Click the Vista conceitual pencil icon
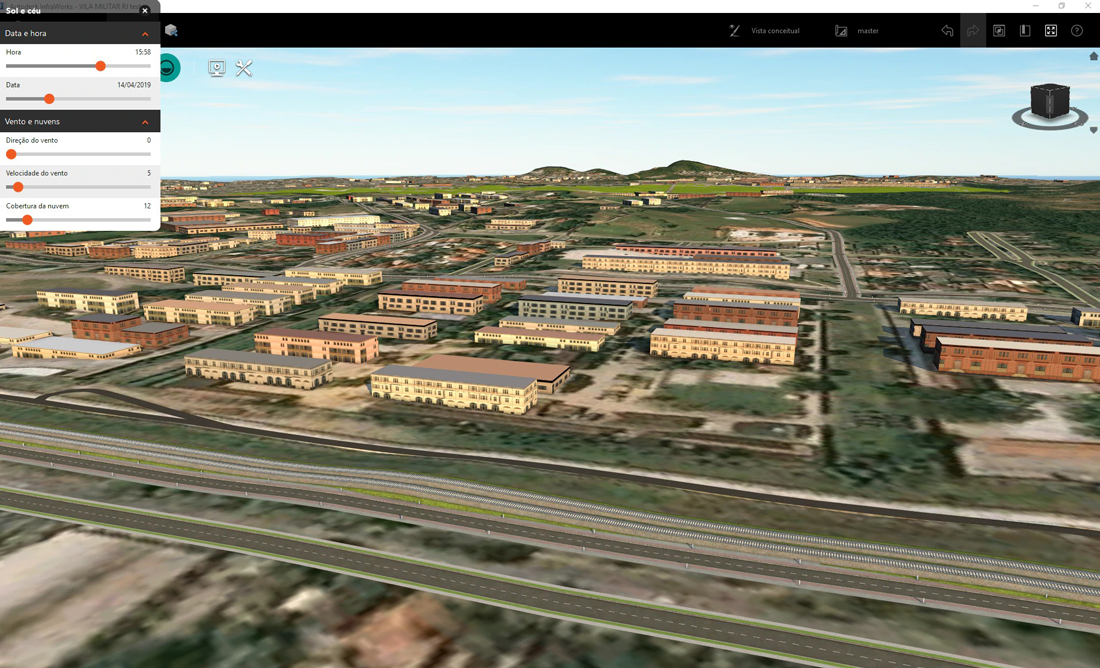 735,31
